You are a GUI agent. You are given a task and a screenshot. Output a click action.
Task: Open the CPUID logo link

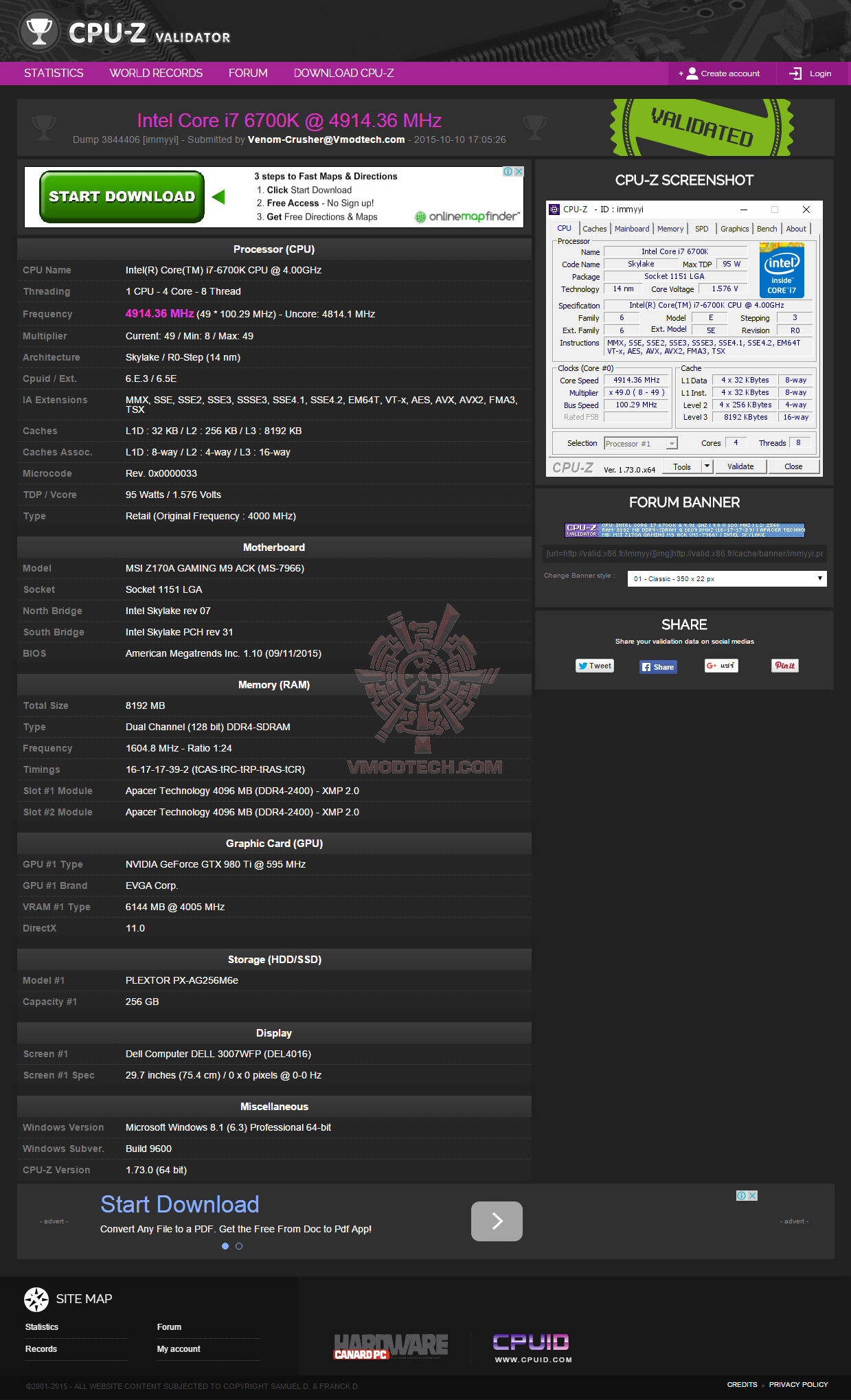point(532,1348)
